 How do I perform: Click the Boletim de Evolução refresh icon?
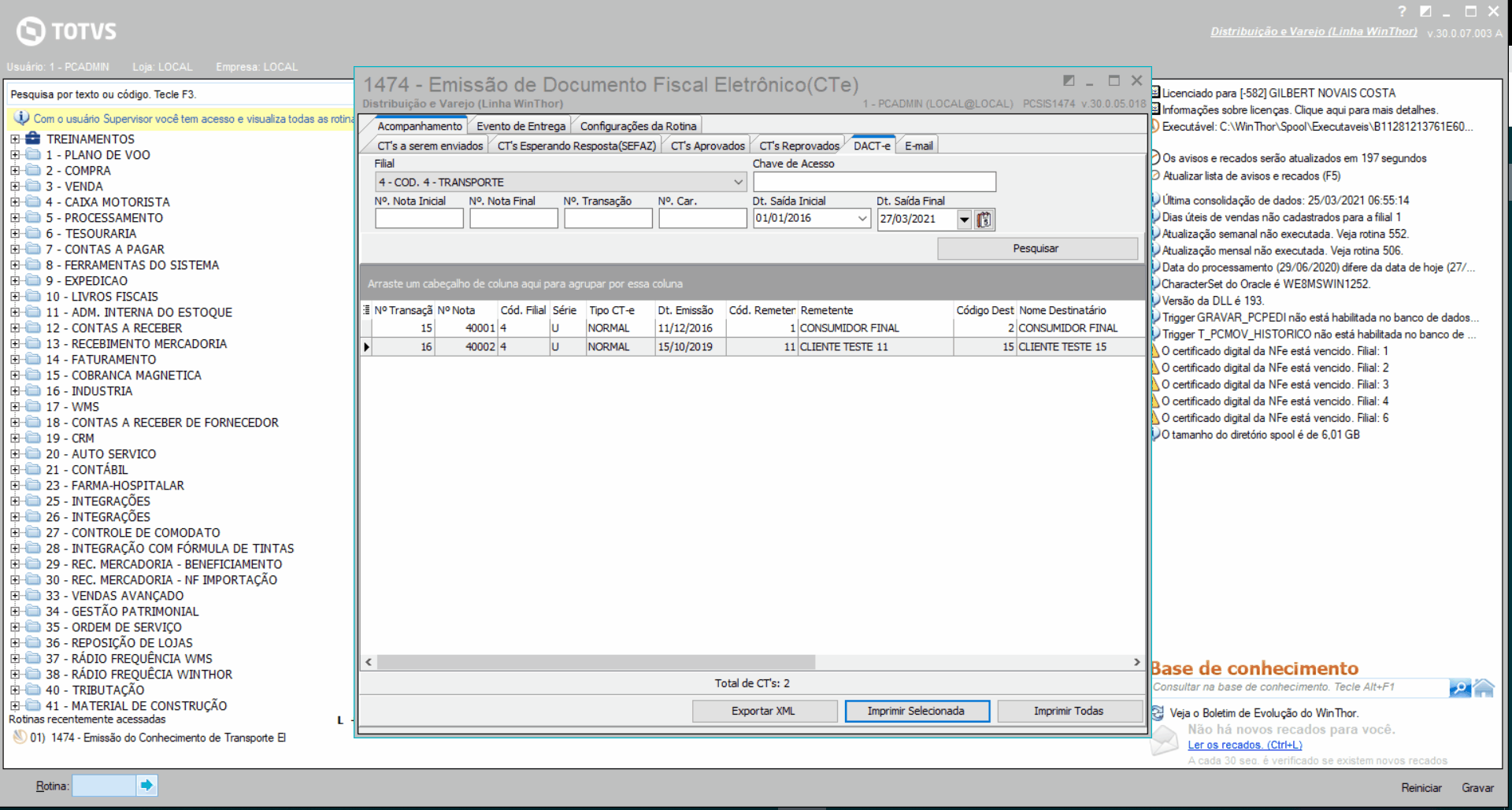[x=1158, y=713]
